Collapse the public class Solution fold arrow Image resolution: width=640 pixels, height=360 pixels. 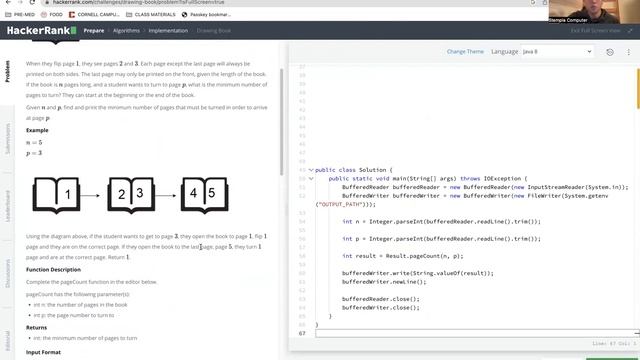tap(311, 170)
